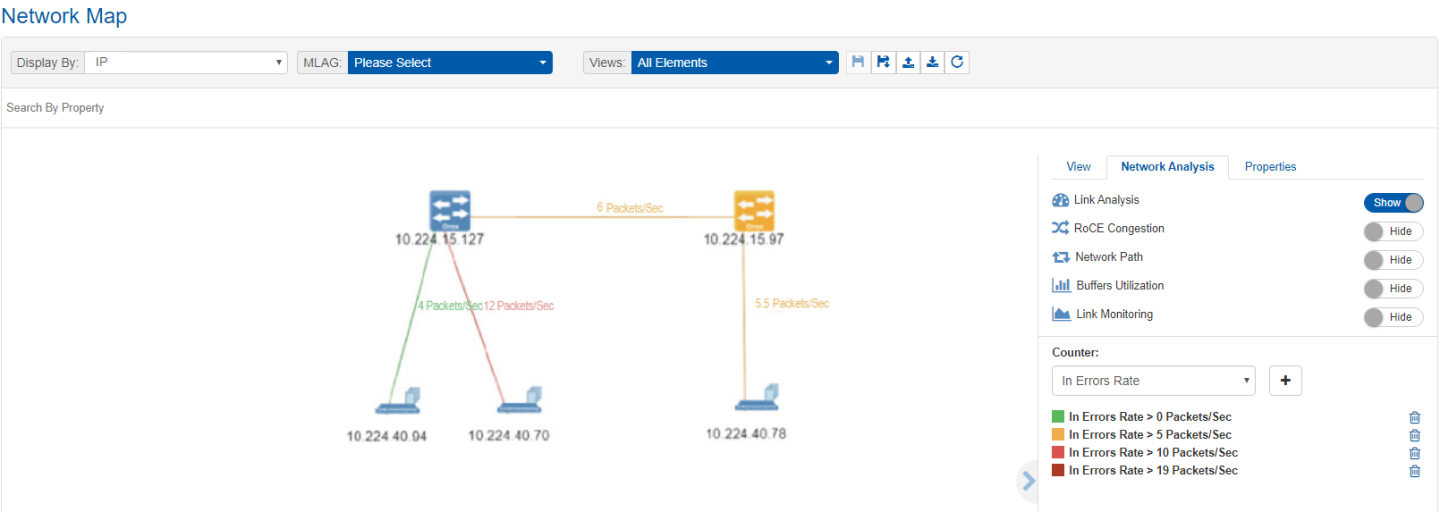1440x512 pixels.
Task: Expand the Counter 'In Errors Rate' dropdown
Action: (1153, 381)
